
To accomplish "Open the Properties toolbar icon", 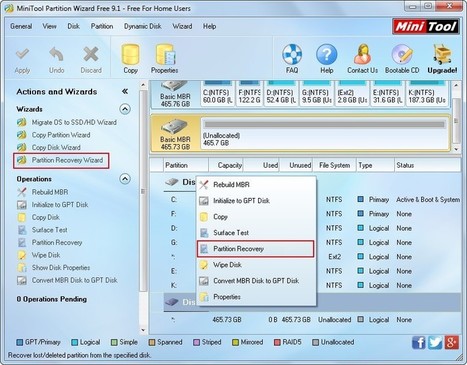I will coord(164,59).
